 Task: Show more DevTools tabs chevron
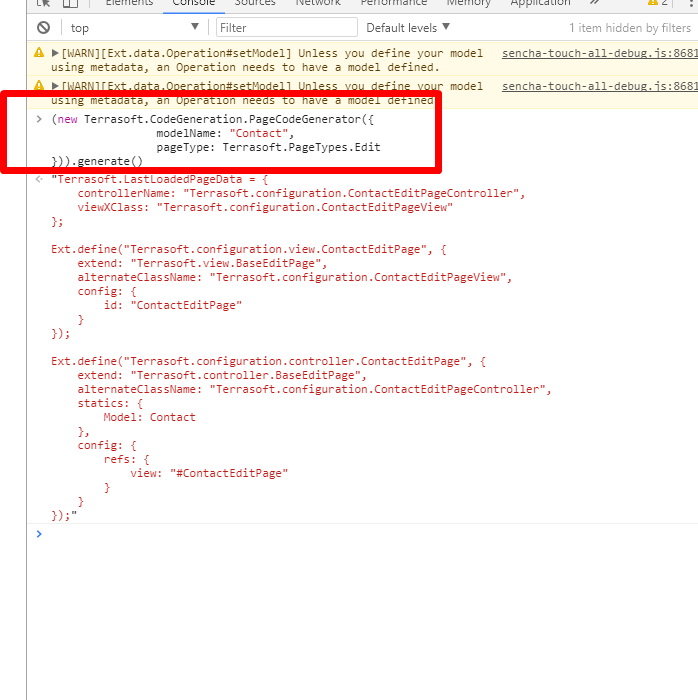[x=594, y=3]
